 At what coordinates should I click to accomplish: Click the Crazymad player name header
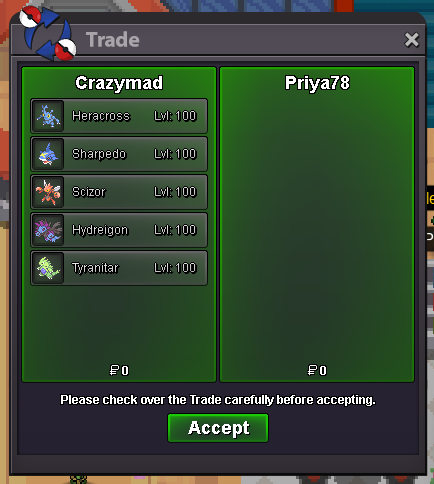tap(119, 83)
